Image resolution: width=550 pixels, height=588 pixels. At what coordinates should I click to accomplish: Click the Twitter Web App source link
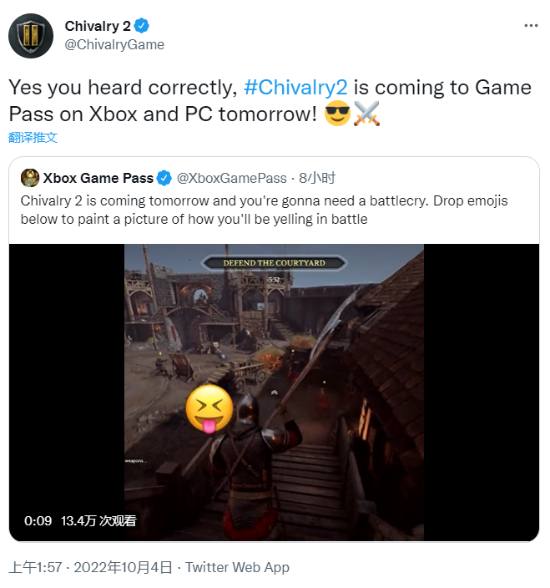237,567
